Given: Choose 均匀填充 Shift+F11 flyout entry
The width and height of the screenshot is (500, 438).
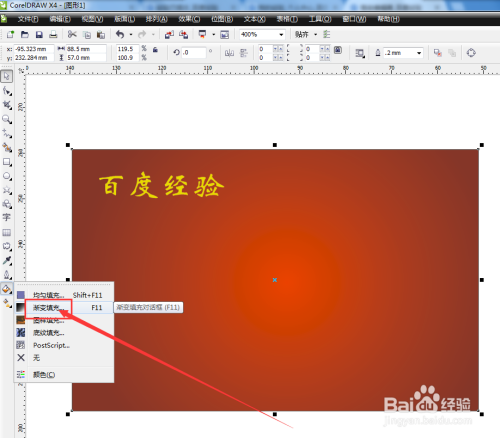Looking at the screenshot, I should tap(64, 295).
